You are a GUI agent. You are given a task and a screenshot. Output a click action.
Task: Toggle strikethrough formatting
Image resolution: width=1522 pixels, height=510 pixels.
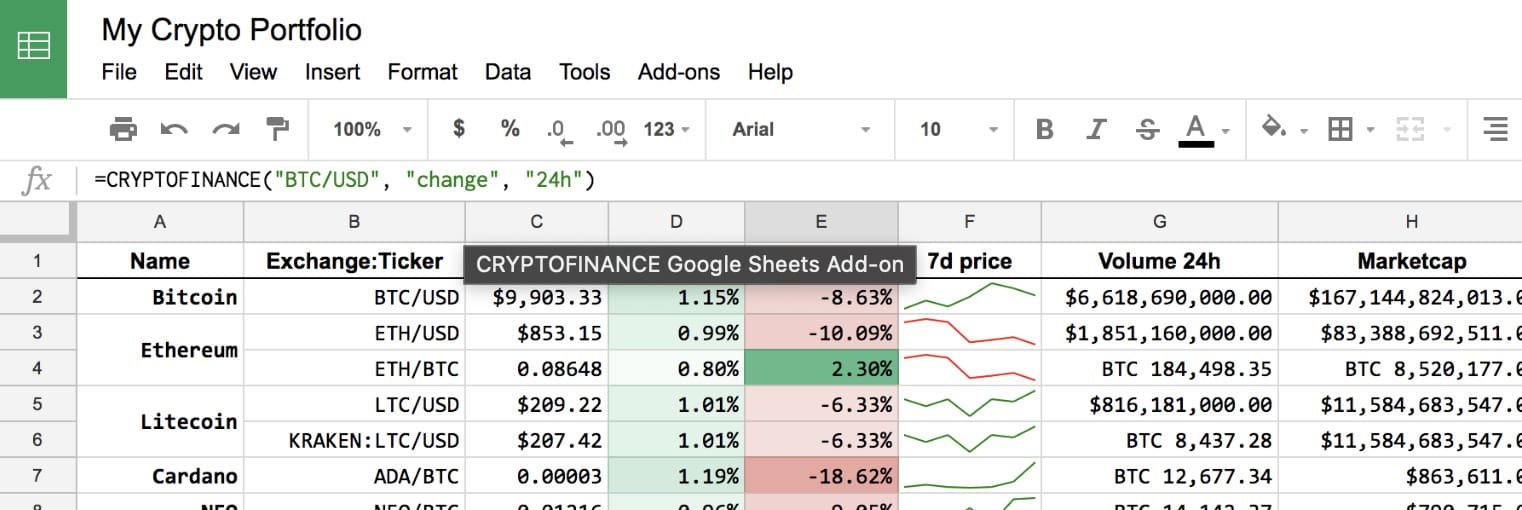(x=1148, y=129)
